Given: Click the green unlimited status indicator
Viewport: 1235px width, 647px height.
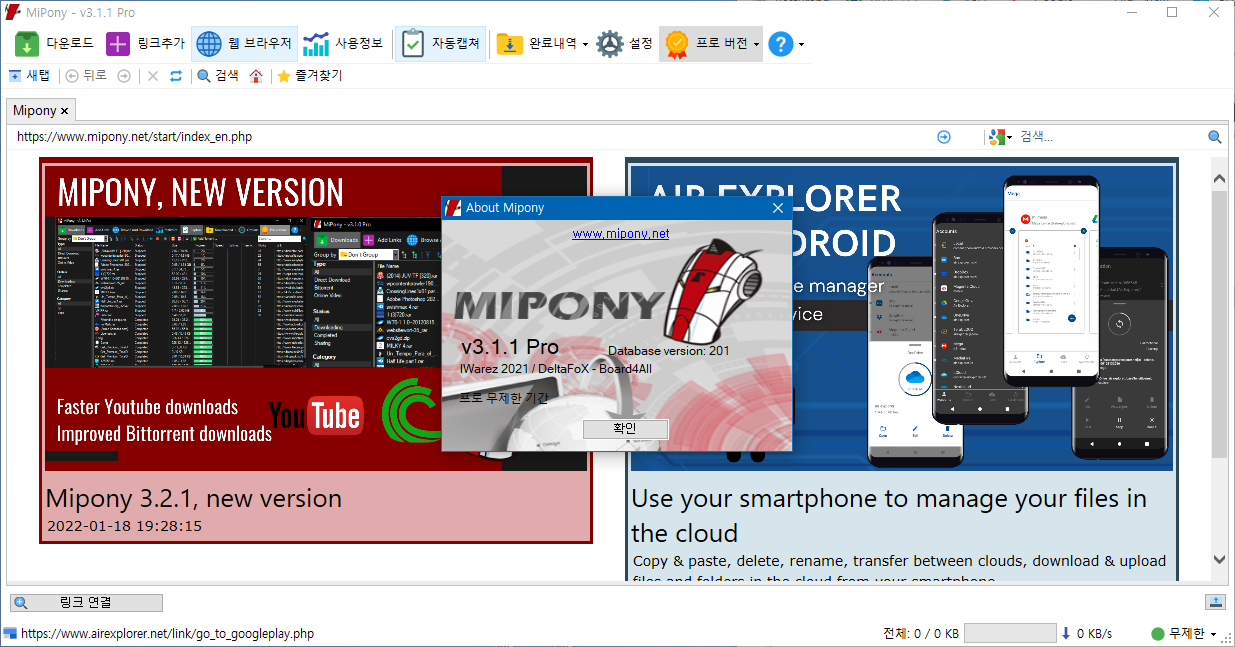Looking at the screenshot, I should [1158, 633].
